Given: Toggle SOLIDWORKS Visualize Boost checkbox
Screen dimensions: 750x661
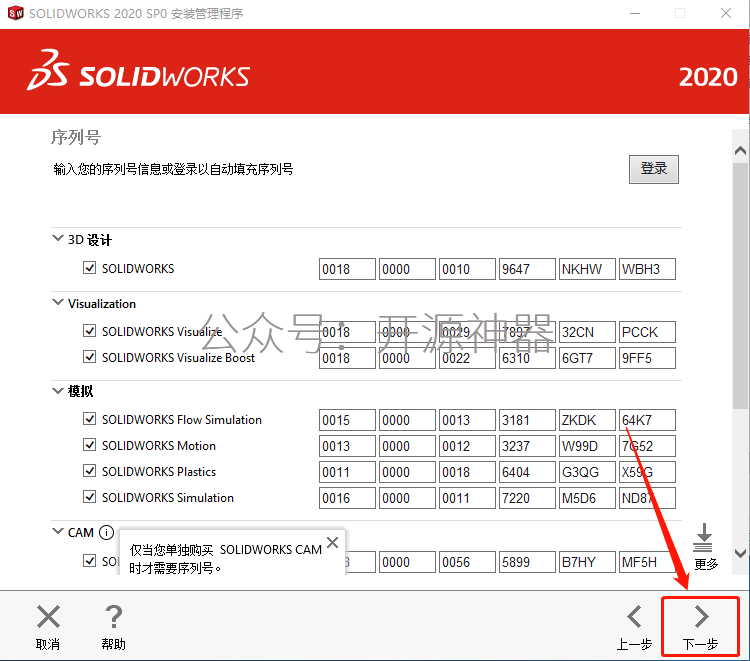Looking at the screenshot, I should [89, 356].
